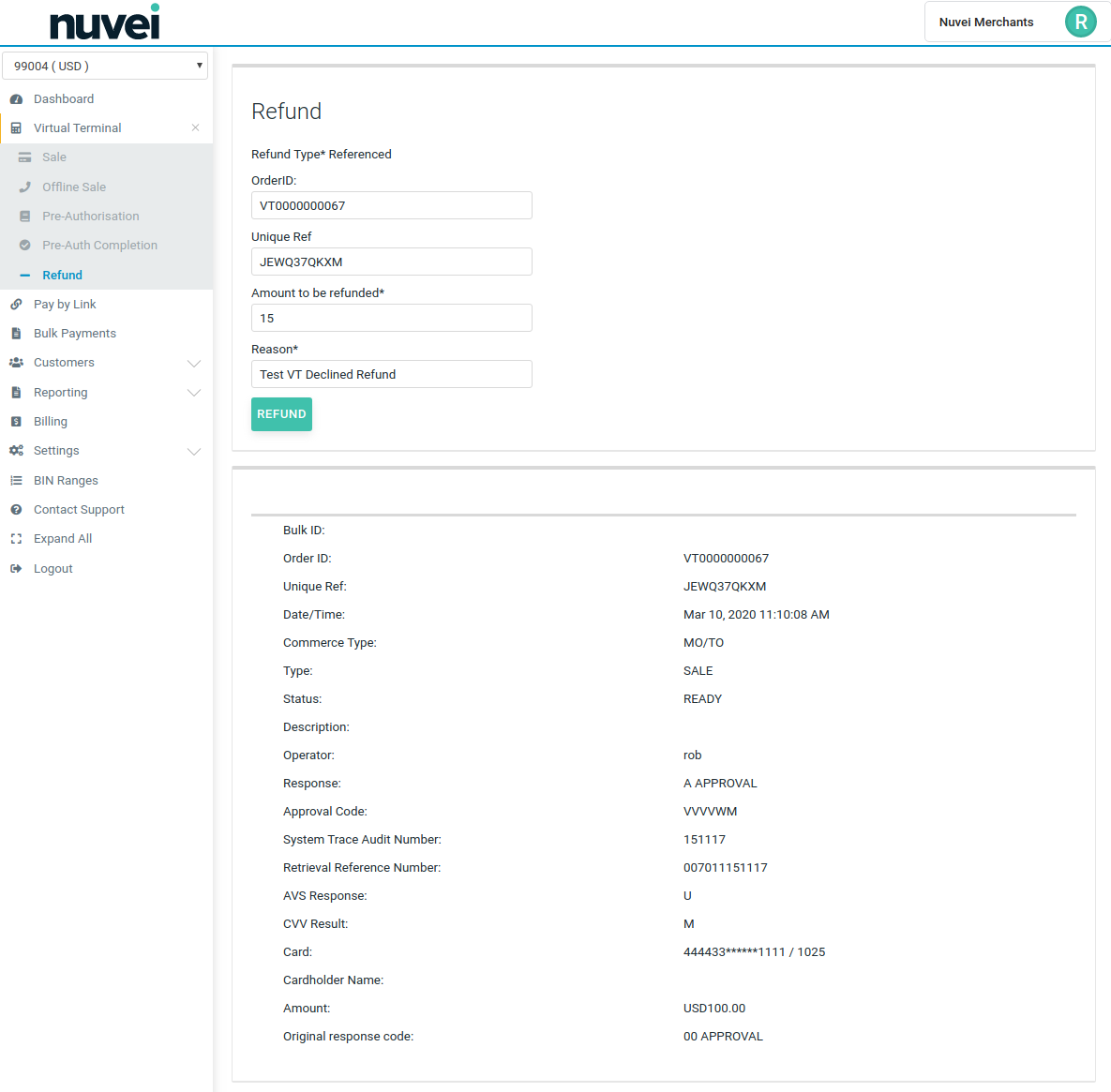
Task: Click the Contact Support question icon
Action: point(16,510)
